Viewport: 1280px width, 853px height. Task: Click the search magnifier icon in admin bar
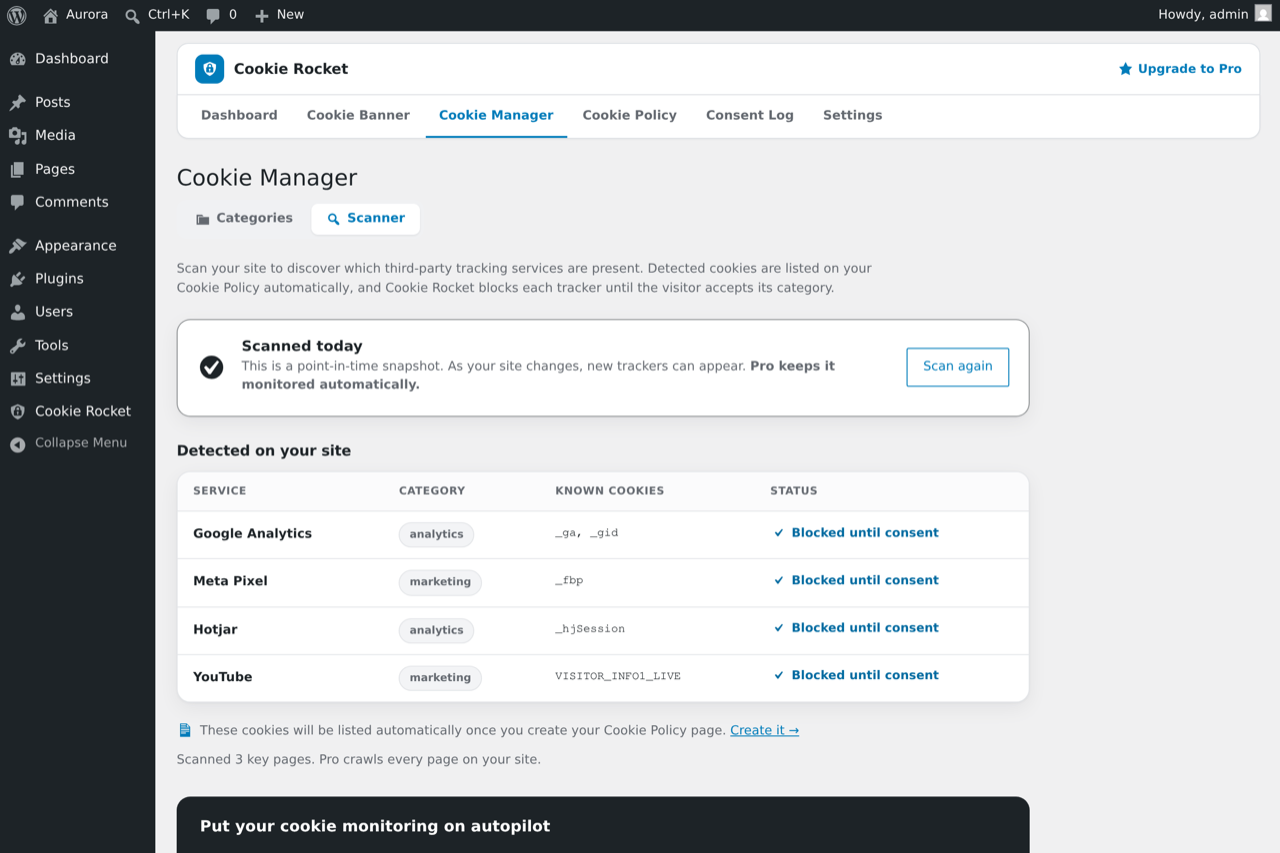tap(132, 15)
